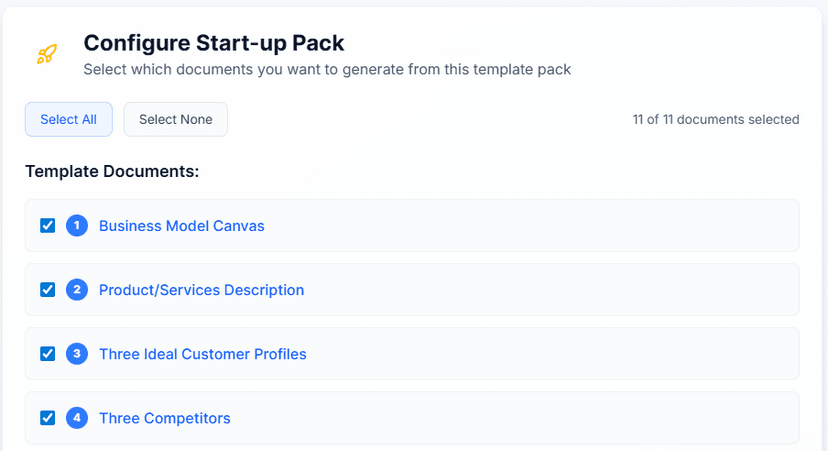Click the number 3 badge icon

[77, 353]
